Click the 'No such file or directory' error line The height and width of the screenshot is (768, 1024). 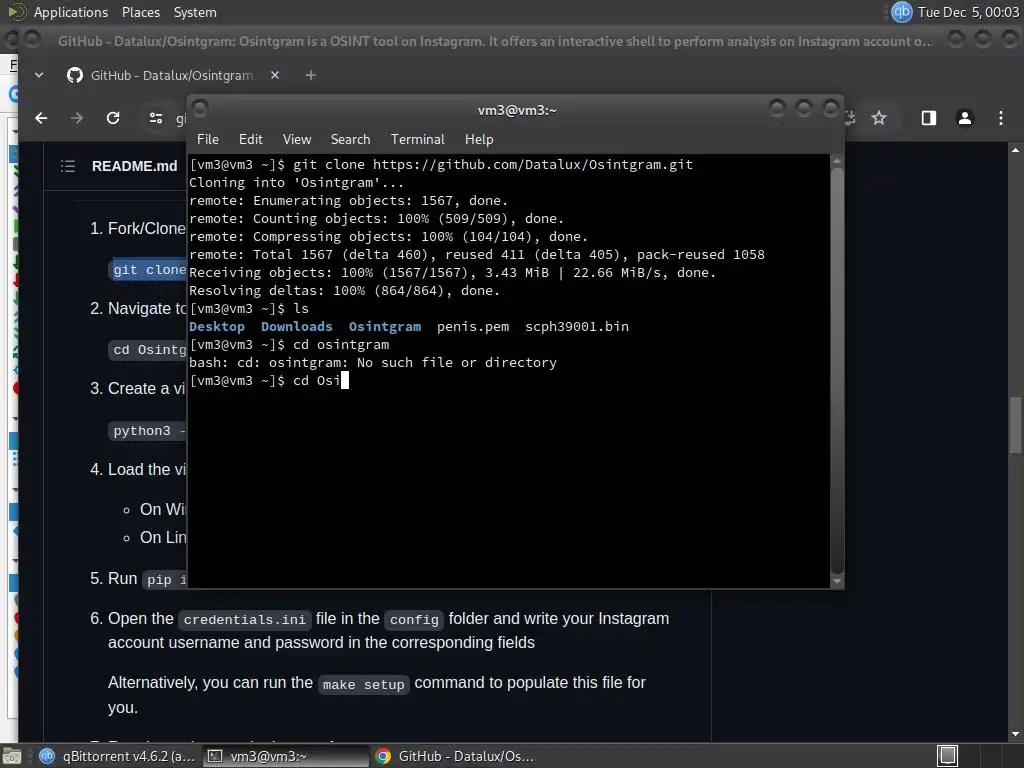(373, 362)
